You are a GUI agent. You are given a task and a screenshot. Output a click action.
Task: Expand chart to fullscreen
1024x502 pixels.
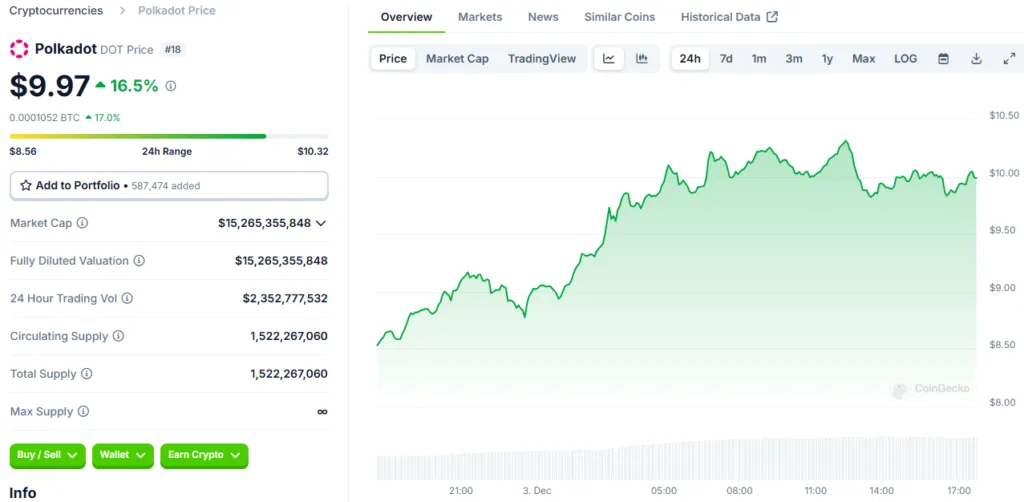[1009, 59]
